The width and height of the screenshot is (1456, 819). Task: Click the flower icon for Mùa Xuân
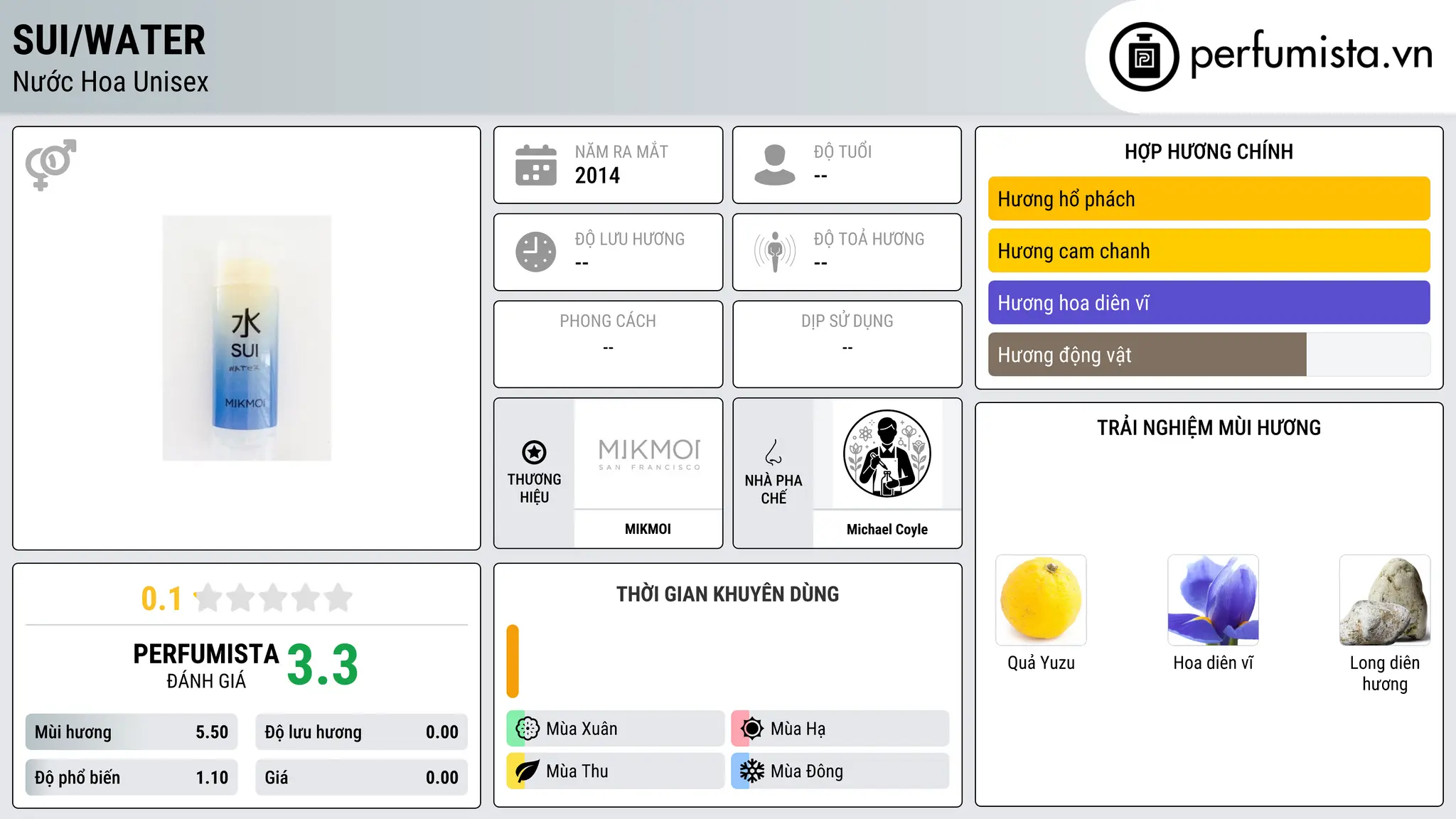pos(528,729)
